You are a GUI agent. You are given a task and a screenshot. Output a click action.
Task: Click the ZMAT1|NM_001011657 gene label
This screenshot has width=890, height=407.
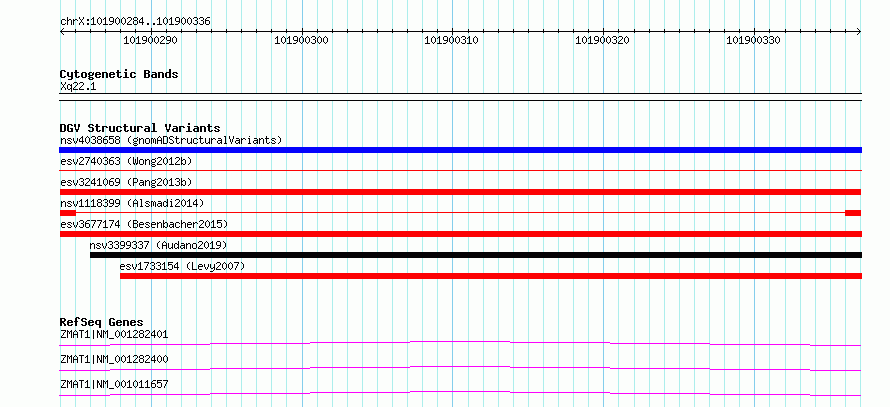114,384
